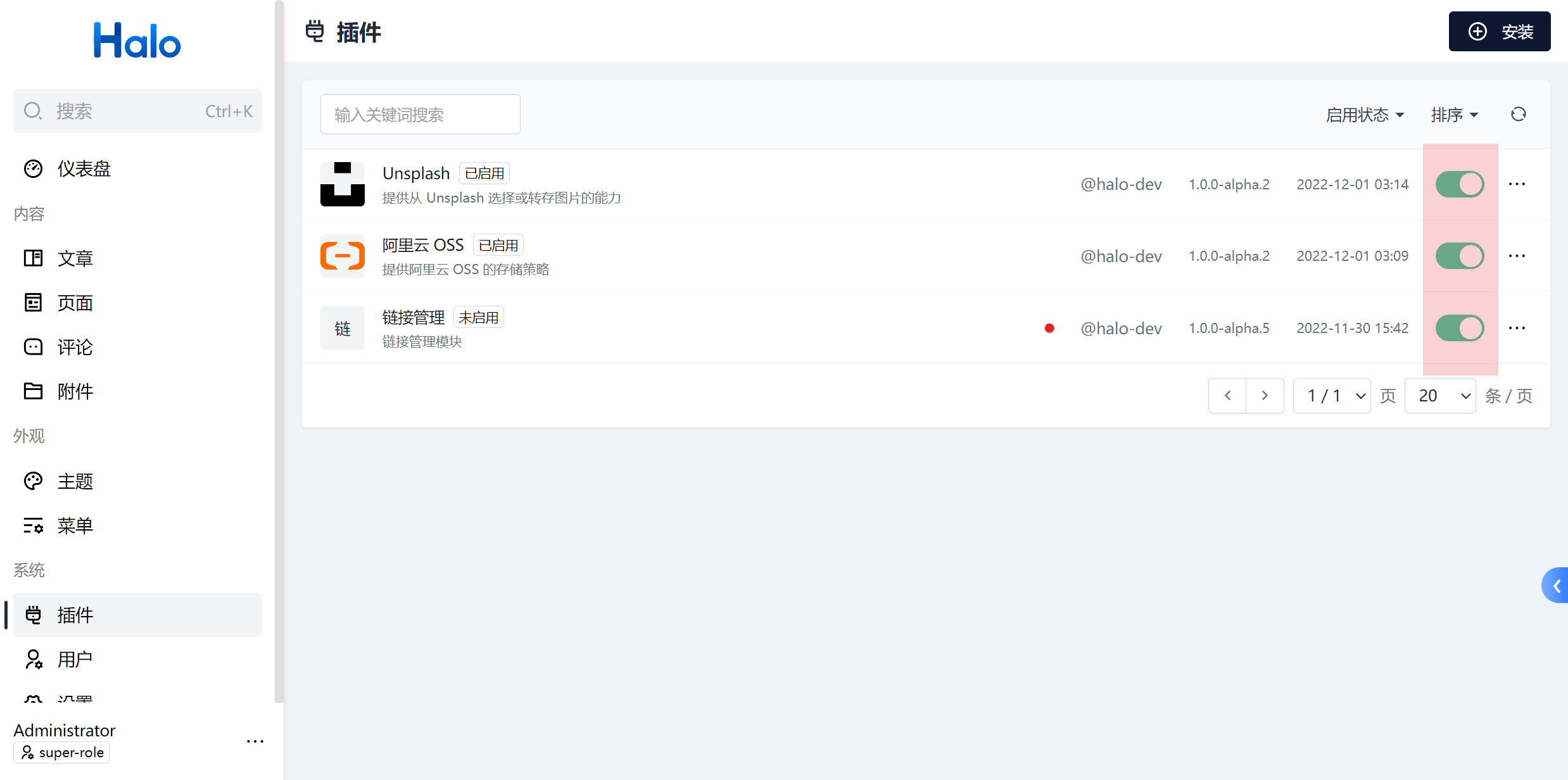Click the 安装 install button
1568x780 pixels.
pos(1499,32)
